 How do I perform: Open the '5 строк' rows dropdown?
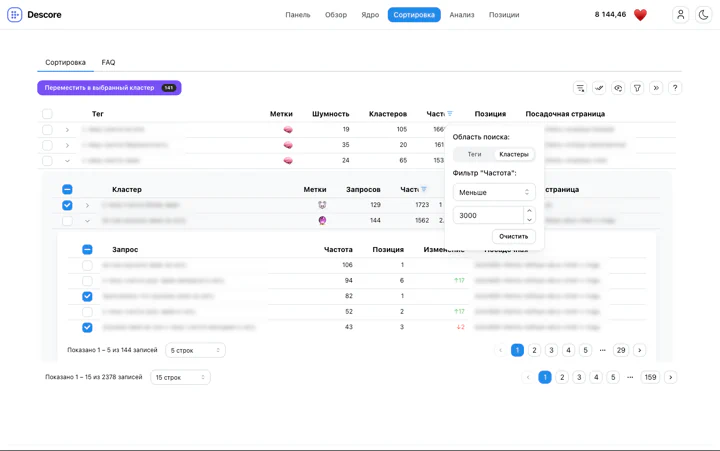pyautogui.click(x=195, y=350)
